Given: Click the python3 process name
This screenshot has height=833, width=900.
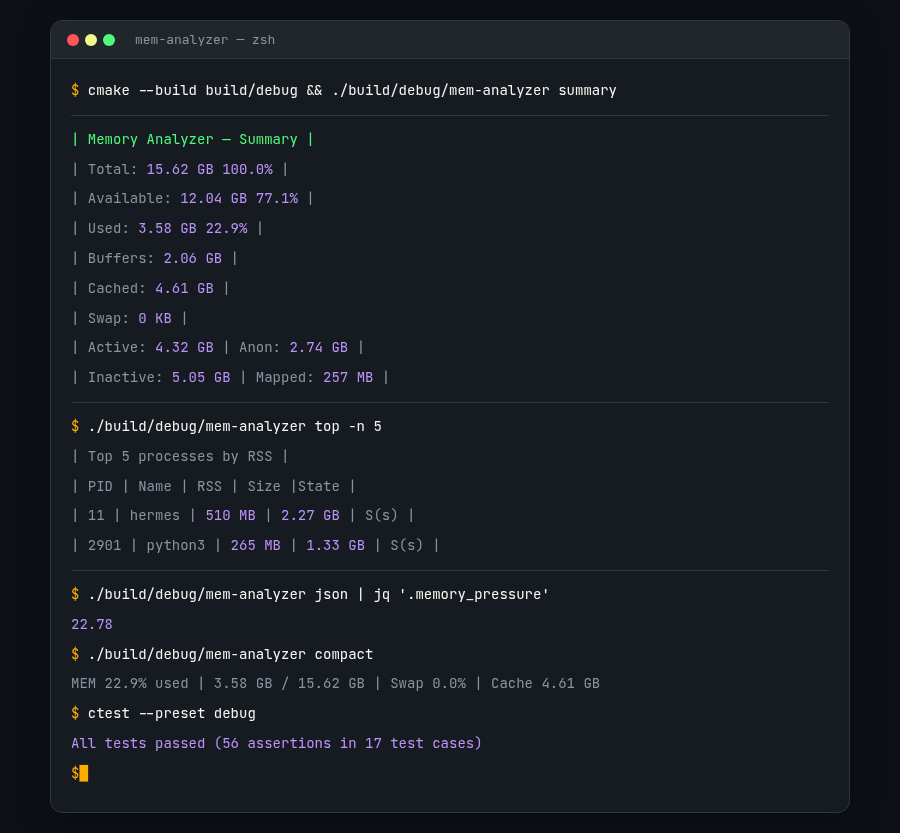Looking at the screenshot, I should pyautogui.click(x=176, y=545).
